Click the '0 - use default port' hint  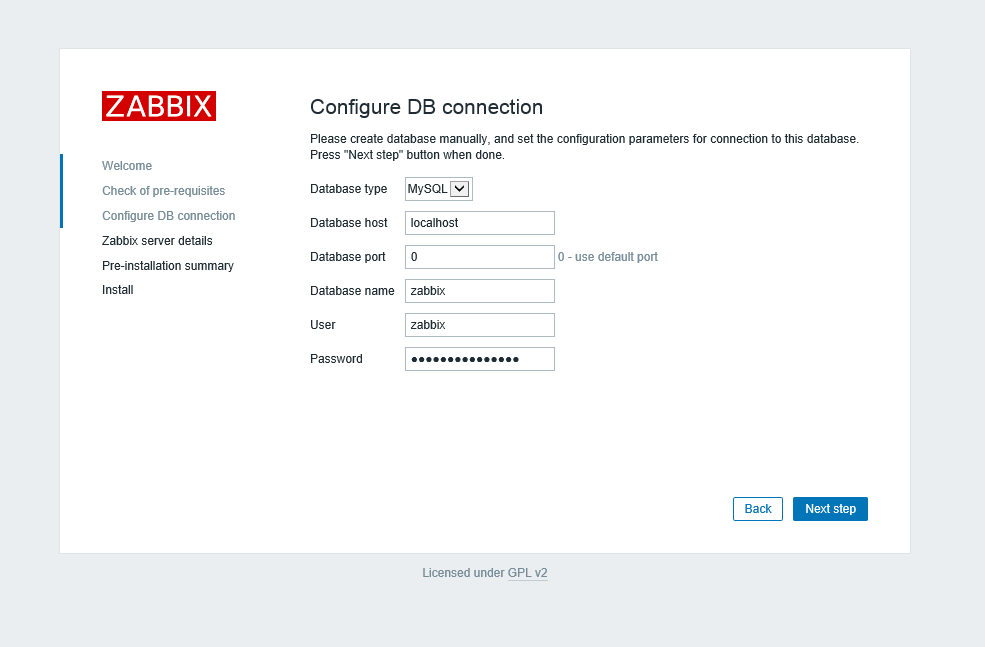(608, 257)
